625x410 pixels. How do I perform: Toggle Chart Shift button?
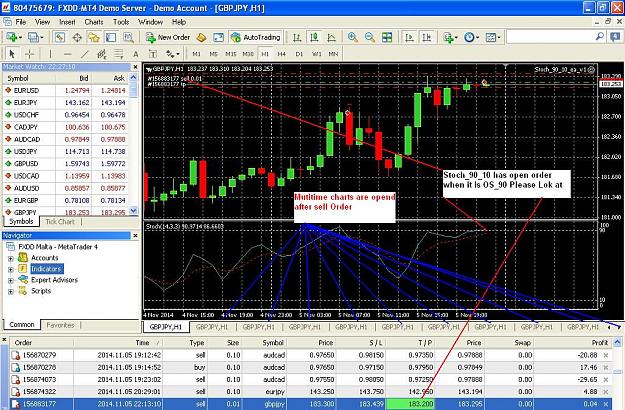pos(426,37)
